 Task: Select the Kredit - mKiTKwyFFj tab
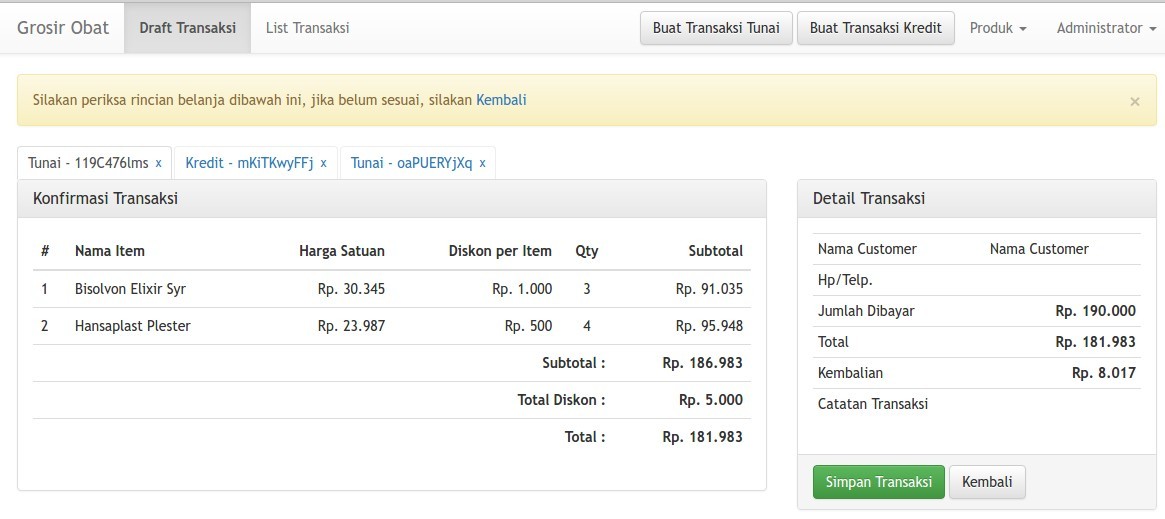click(x=249, y=163)
